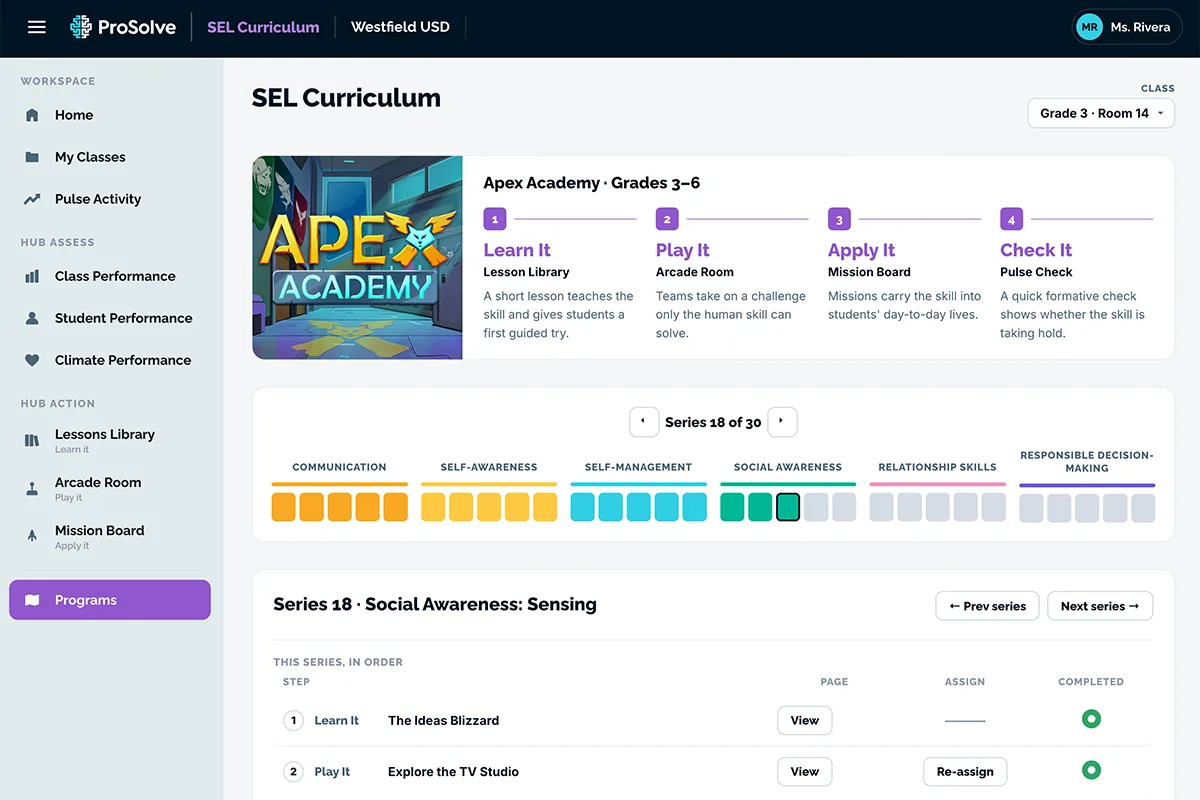Click the ProSolve wordmark
Screen dimensions: 1200x800
click(137, 27)
